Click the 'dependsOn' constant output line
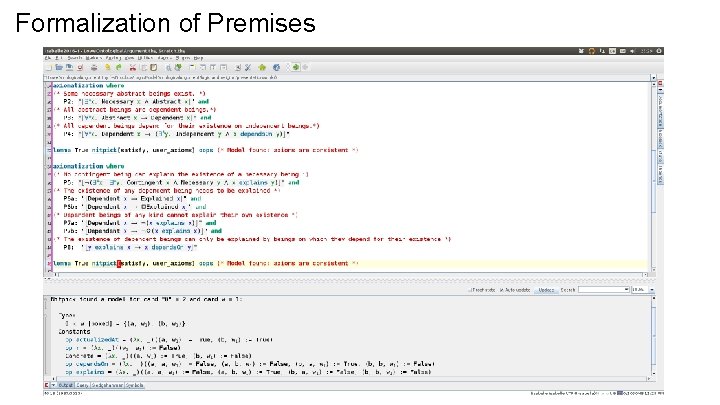The width and height of the screenshot is (720, 405). click(250, 364)
